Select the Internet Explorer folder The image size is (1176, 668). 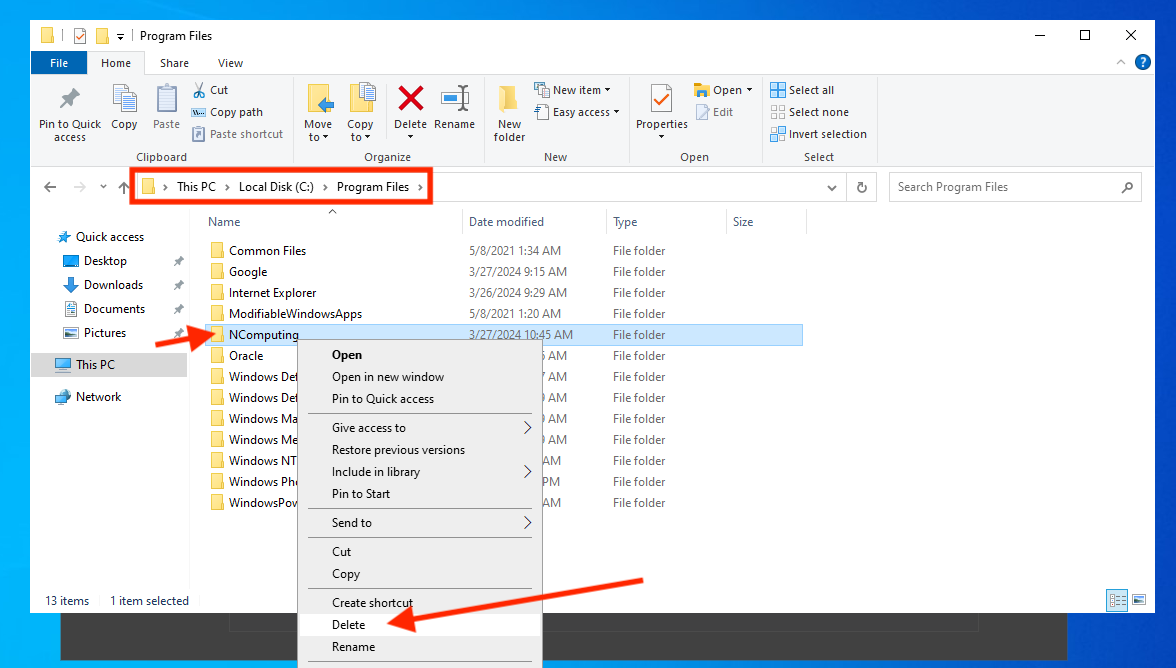[x=504, y=292]
